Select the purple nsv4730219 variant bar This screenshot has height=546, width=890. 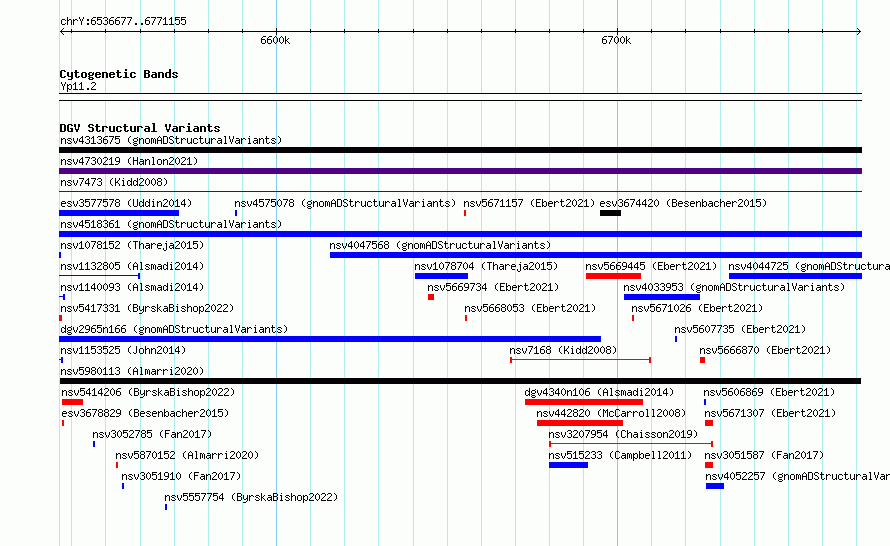coord(460,171)
